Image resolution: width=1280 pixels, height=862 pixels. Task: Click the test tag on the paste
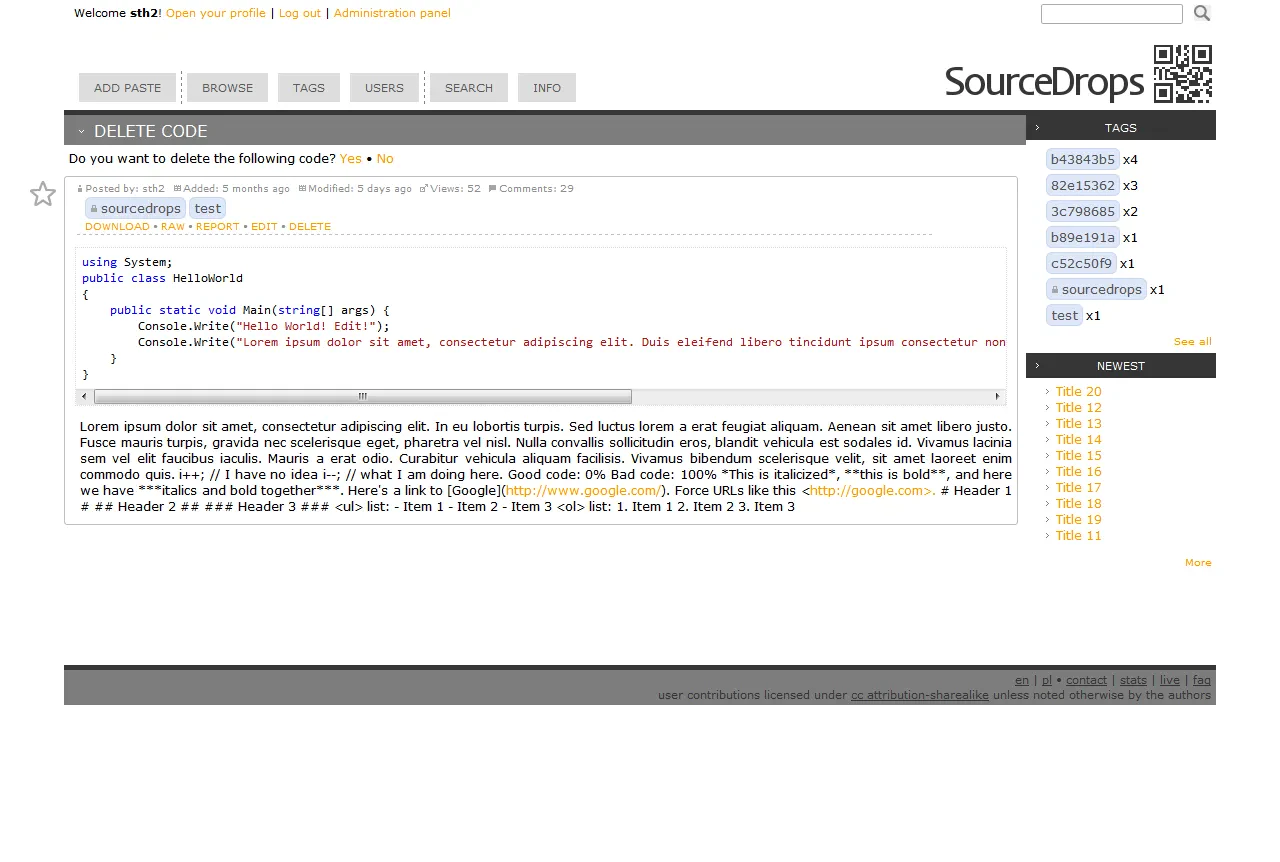(x=208, y=208)
